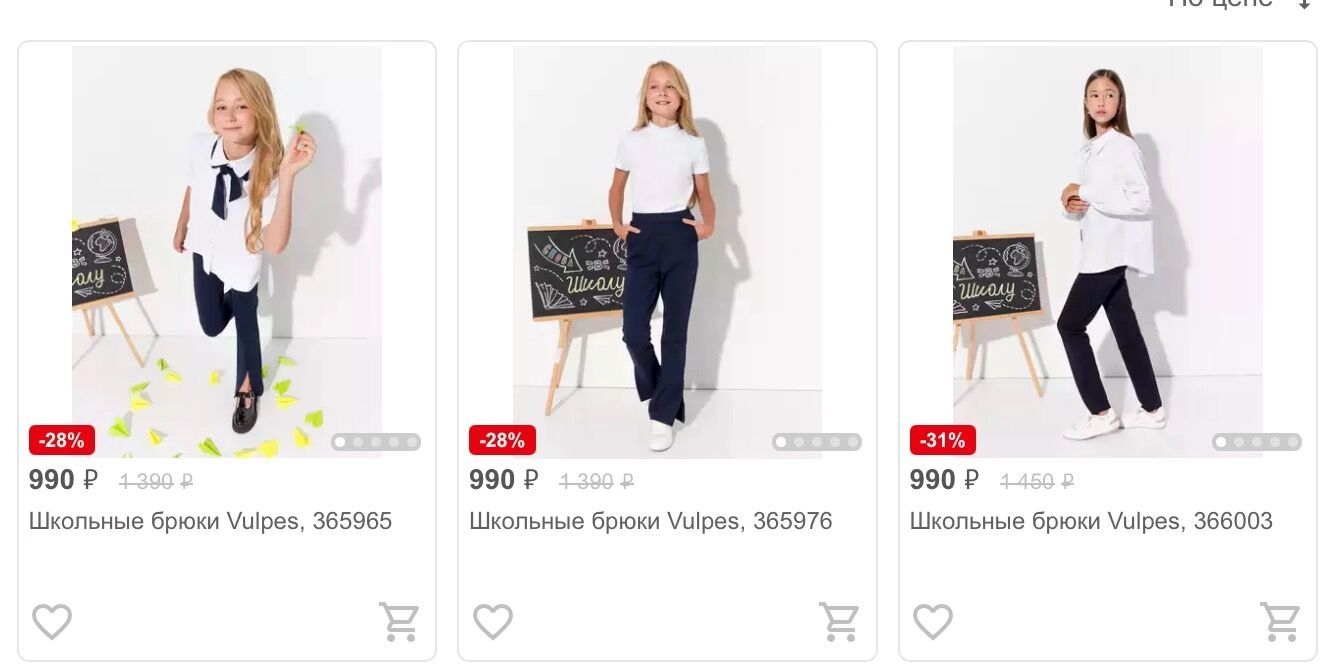The height and width of the screenshot is (672, 1326).
Task: Open the Vulpes 365965 trousers link
Action: (x=210, y=521)
